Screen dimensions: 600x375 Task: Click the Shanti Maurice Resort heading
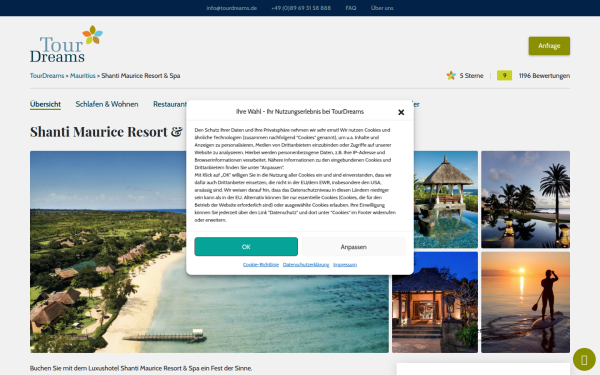(x=106, y=132)
